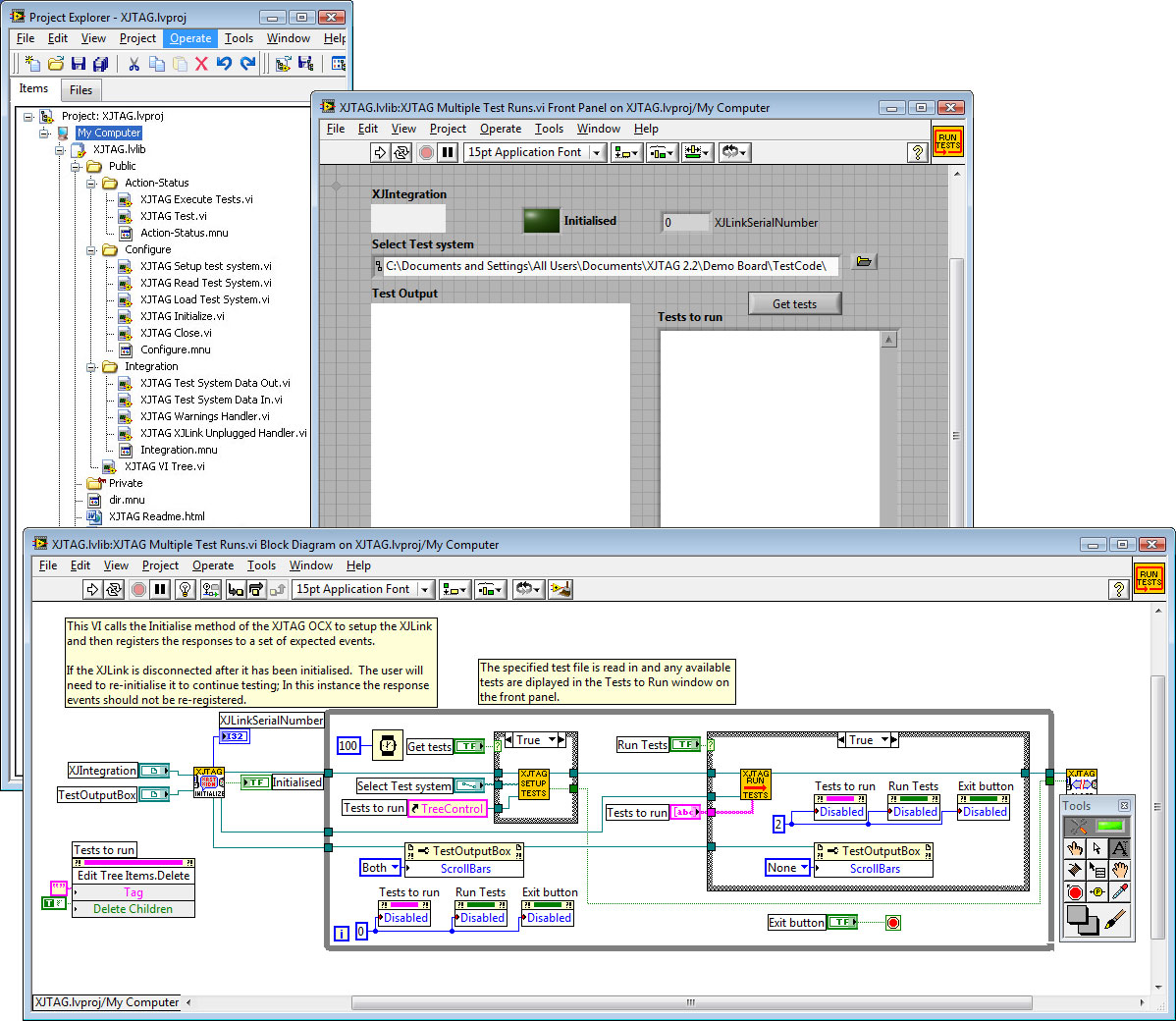
Task: Switch to Items tab in Project Explorer
Action: point(33,88)
